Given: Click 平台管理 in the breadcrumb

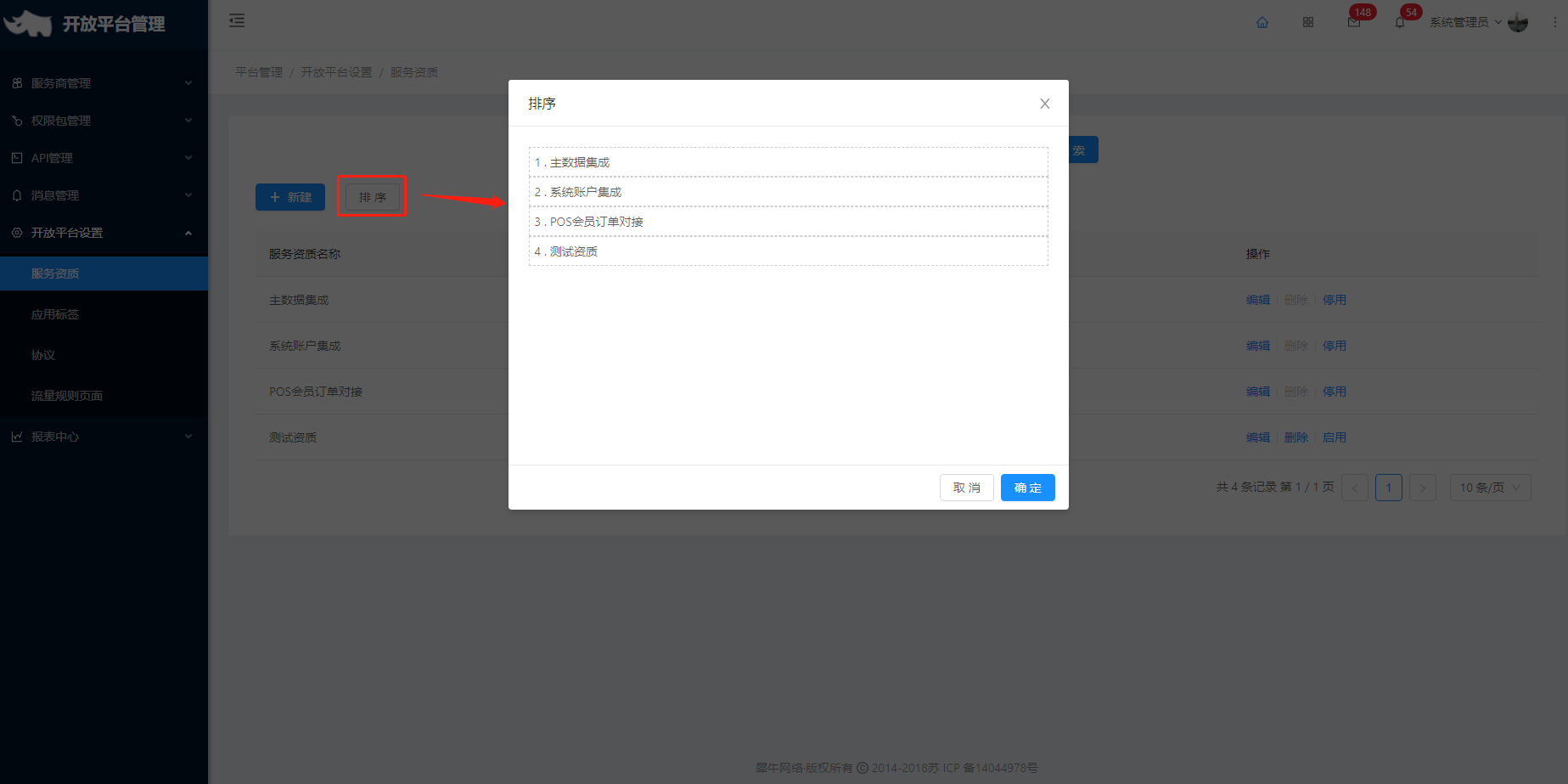Looking at the screenshot, I should (259, 72).
